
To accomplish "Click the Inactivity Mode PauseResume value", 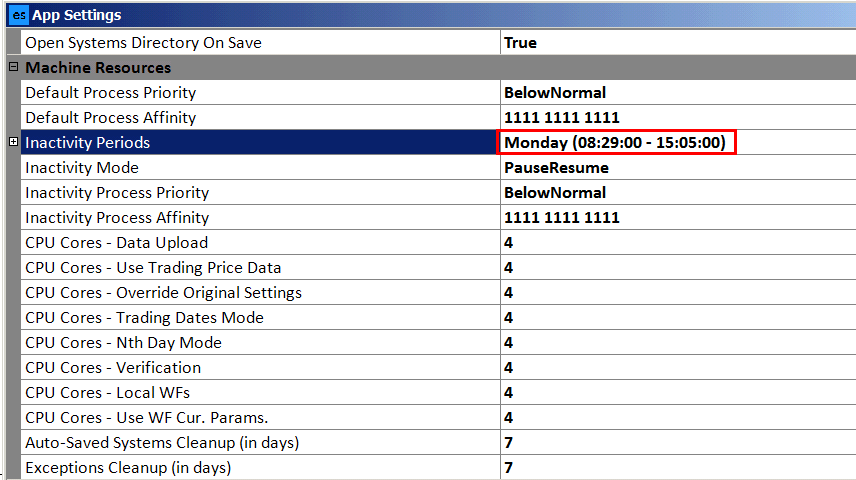I will pyautogui.click(x=556, y=168).
